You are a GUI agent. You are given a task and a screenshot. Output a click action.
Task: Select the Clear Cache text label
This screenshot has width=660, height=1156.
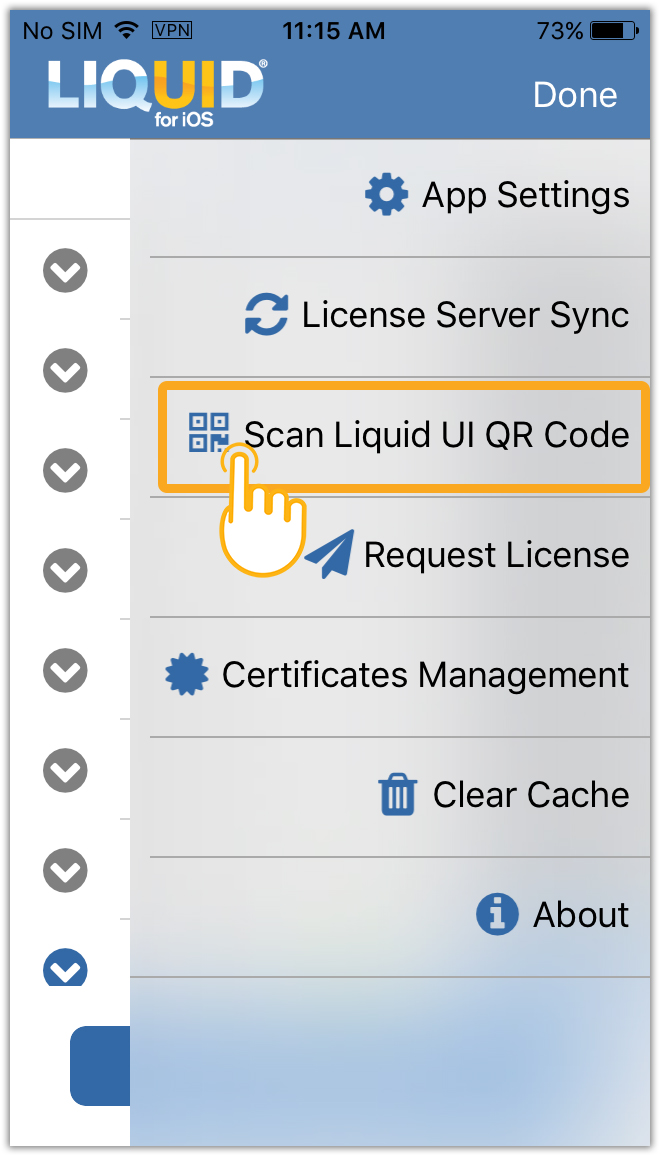(x=531, y=795)
